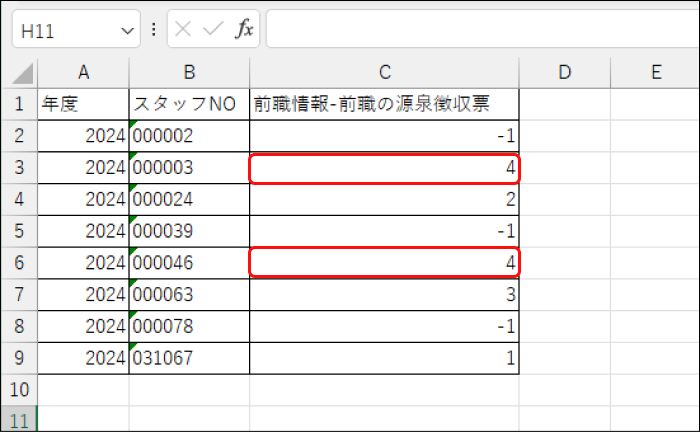Click column C value 2 for staff 000024
Viewport: 700px width, 432px height.
384,199
